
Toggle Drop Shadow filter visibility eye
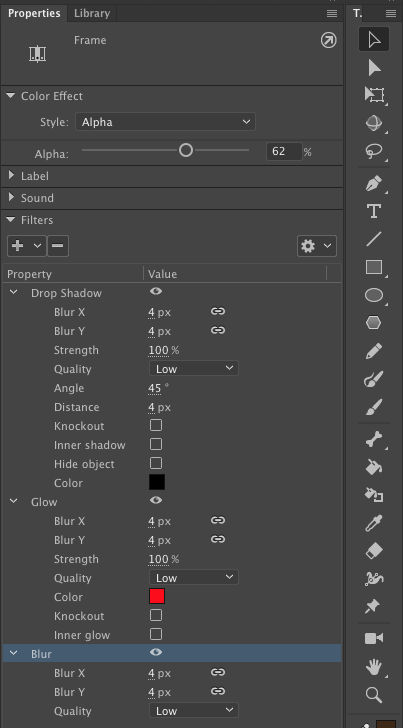point(156,291)
